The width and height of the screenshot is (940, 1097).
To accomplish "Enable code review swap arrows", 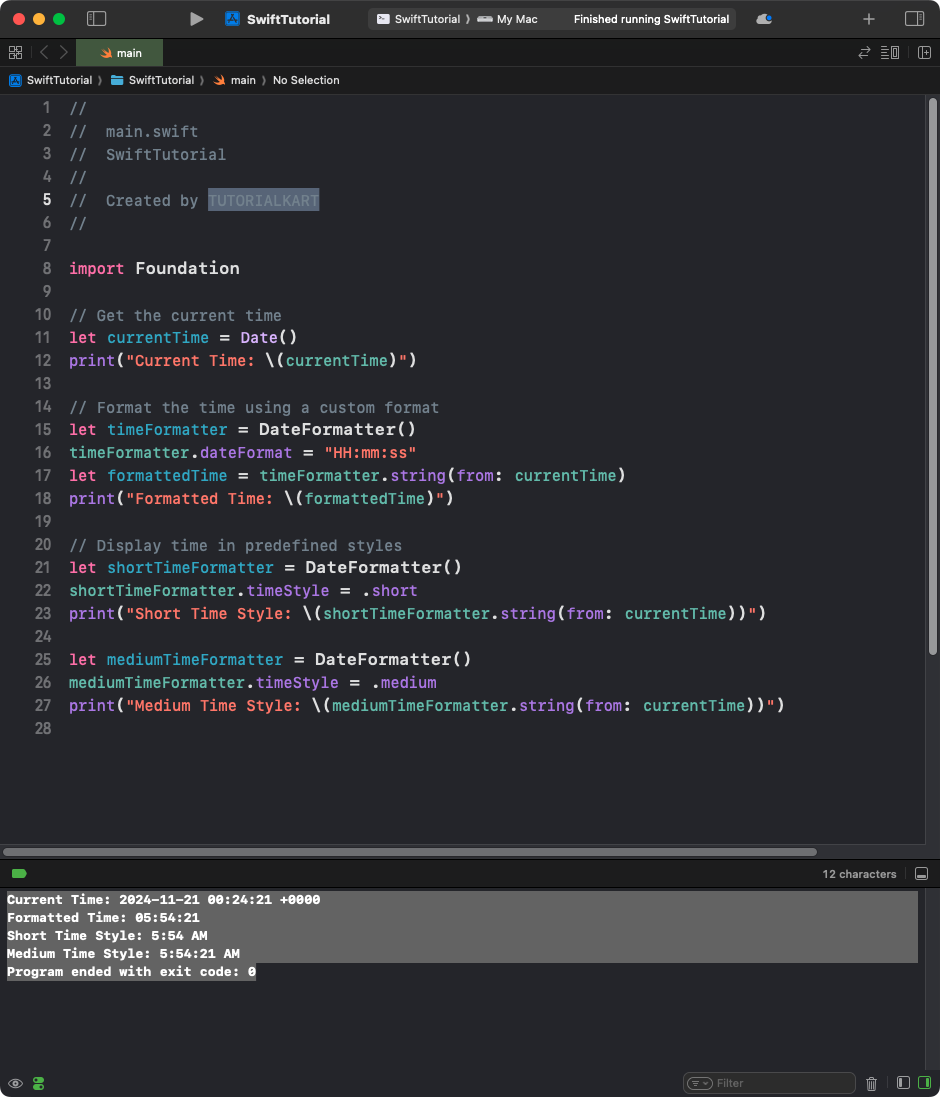I will (864, 52).
